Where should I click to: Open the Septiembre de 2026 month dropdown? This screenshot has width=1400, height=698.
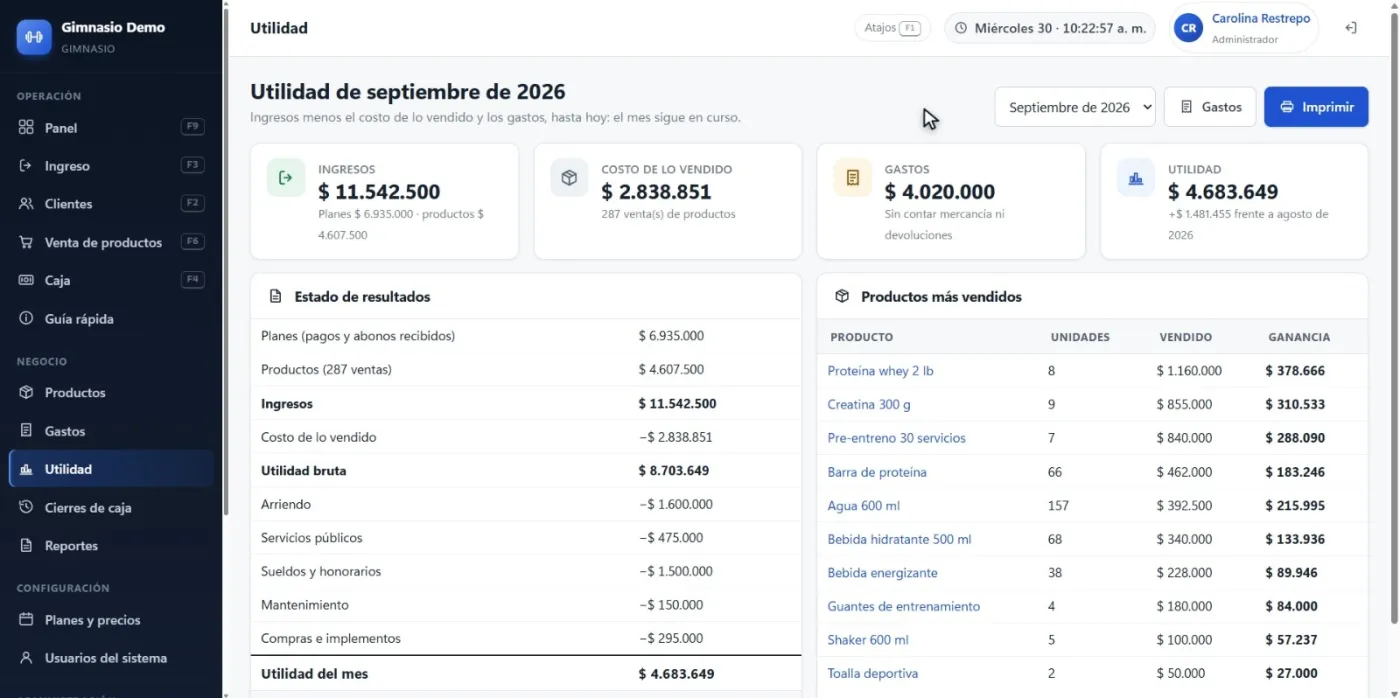point(1075,107)
